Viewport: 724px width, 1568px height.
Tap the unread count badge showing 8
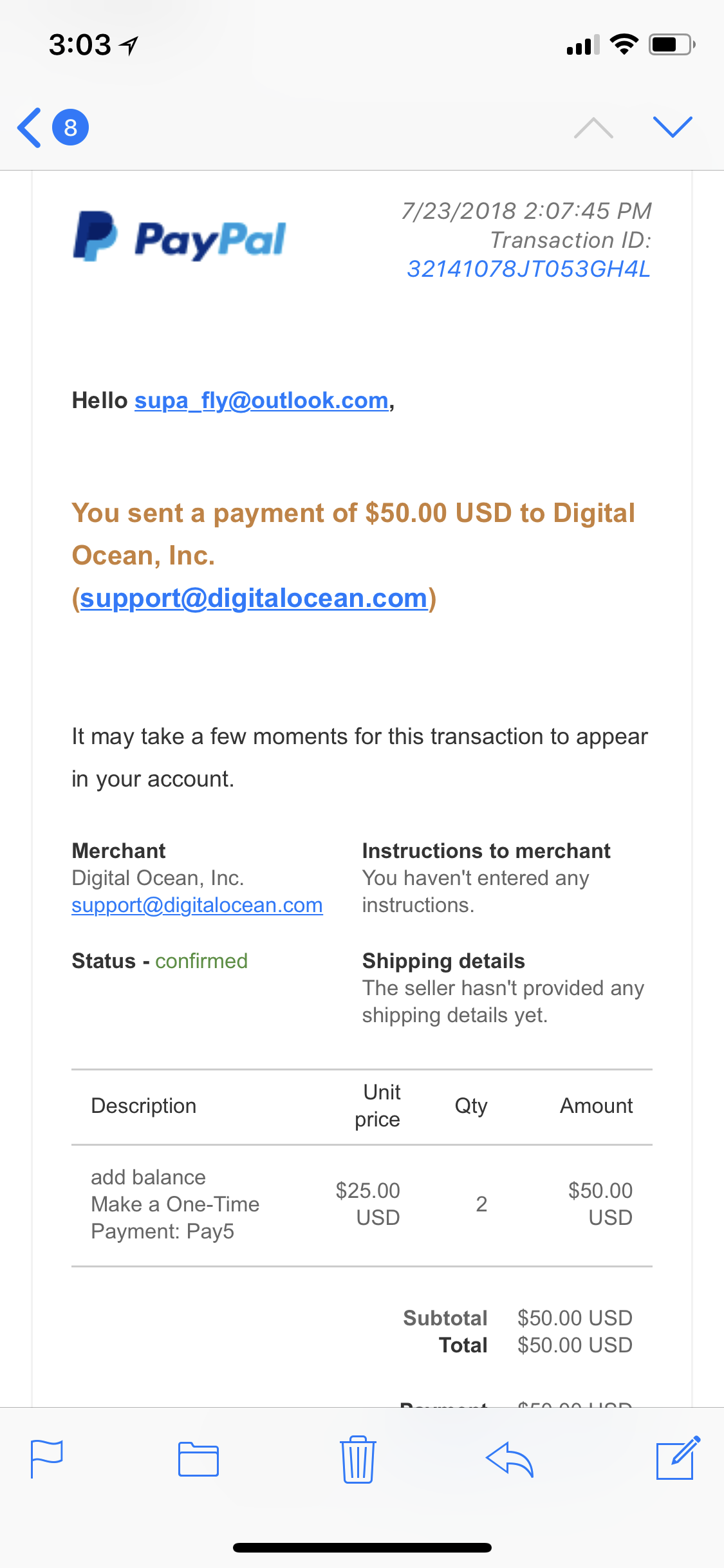tap(71, 127)
